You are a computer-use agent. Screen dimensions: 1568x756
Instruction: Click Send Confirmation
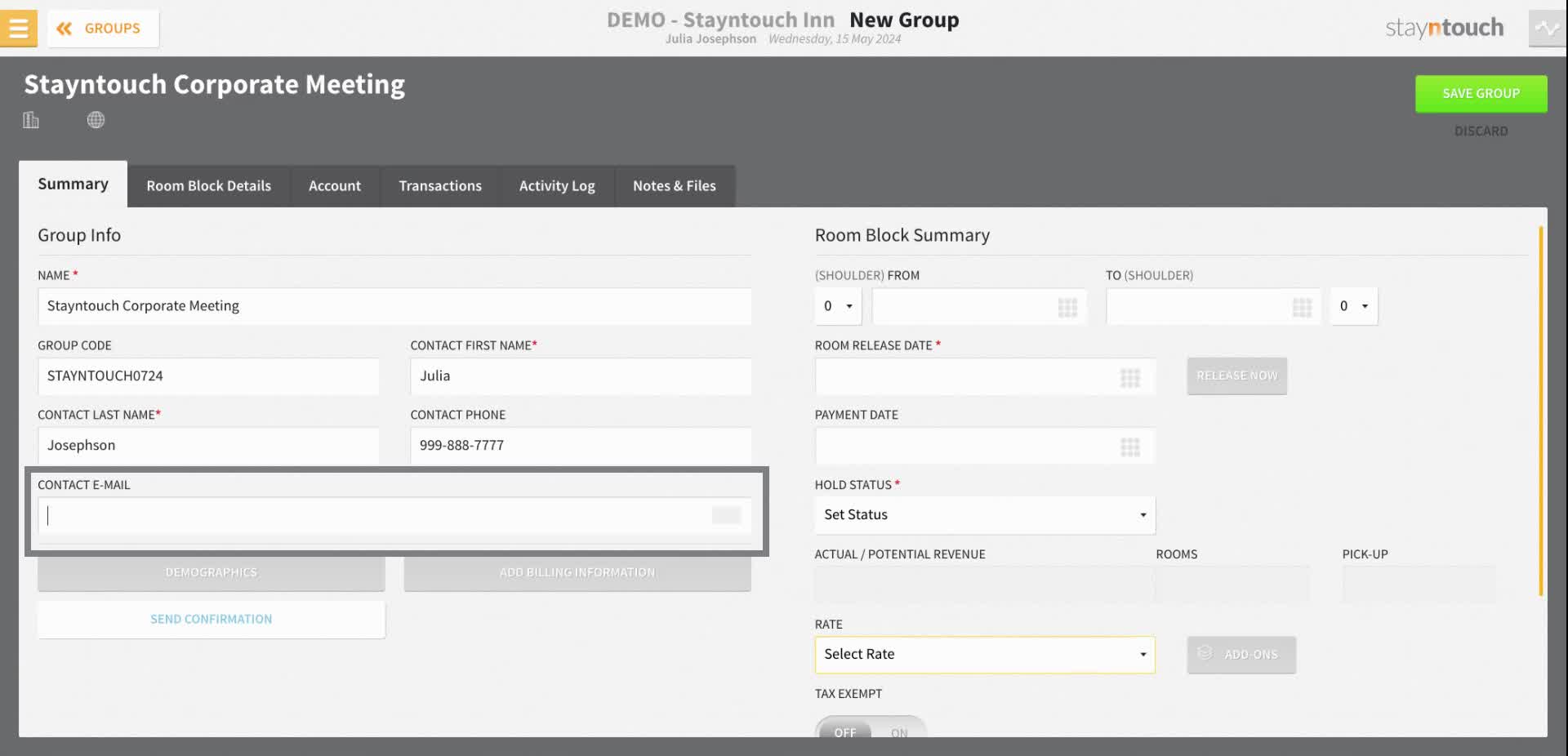(x=211, y=620)
